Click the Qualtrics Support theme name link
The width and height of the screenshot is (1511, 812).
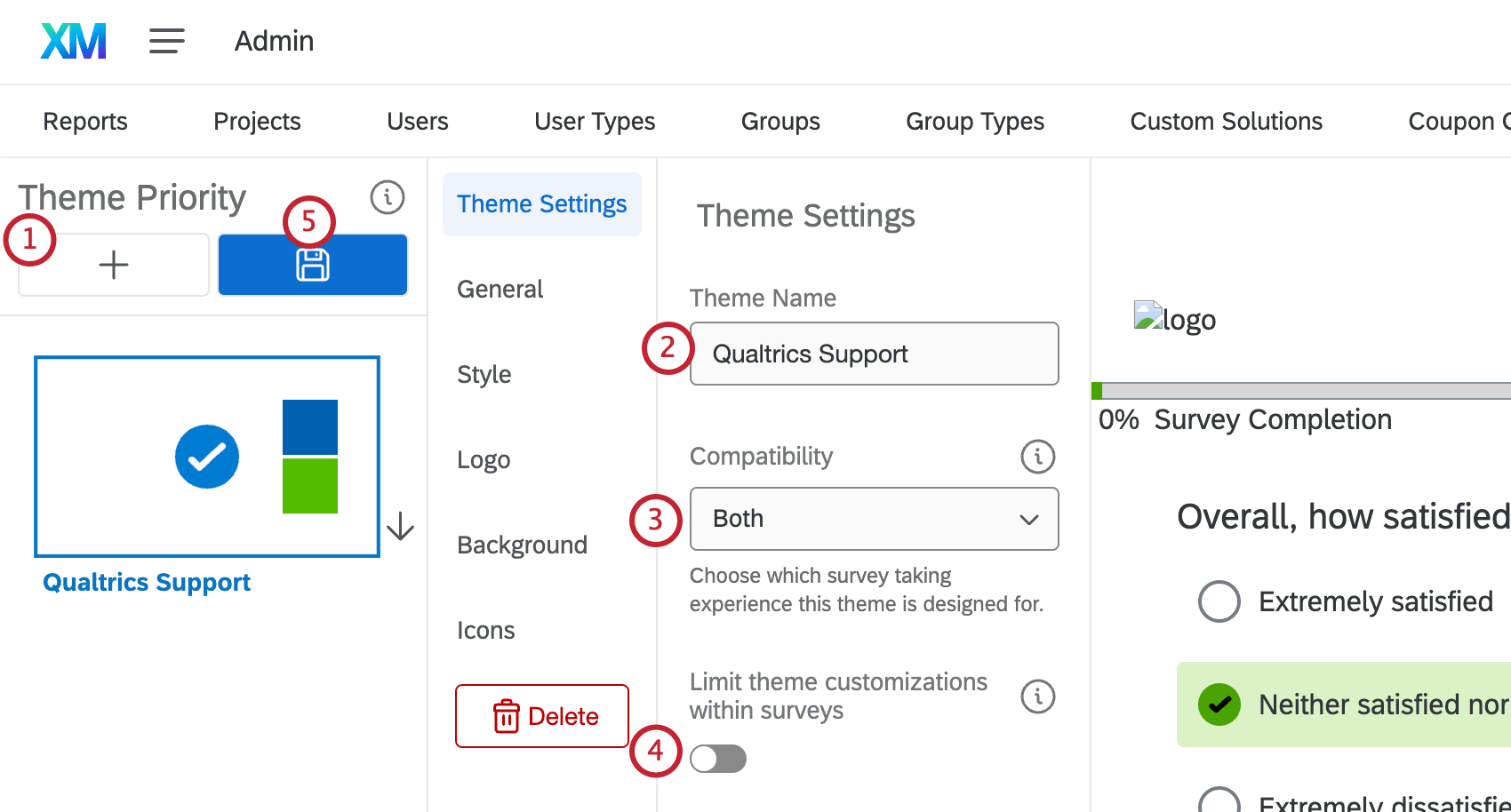[x=147, y=583]
